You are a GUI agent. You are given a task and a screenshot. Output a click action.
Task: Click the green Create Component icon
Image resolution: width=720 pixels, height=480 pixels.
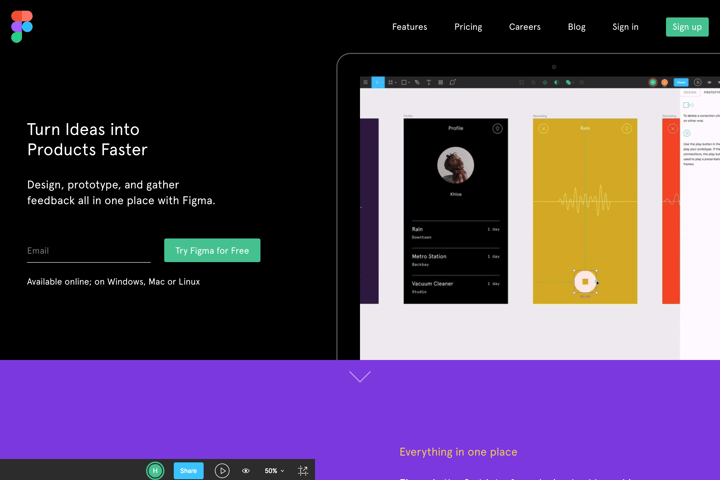pyautogui.click(x=545, y=82)
